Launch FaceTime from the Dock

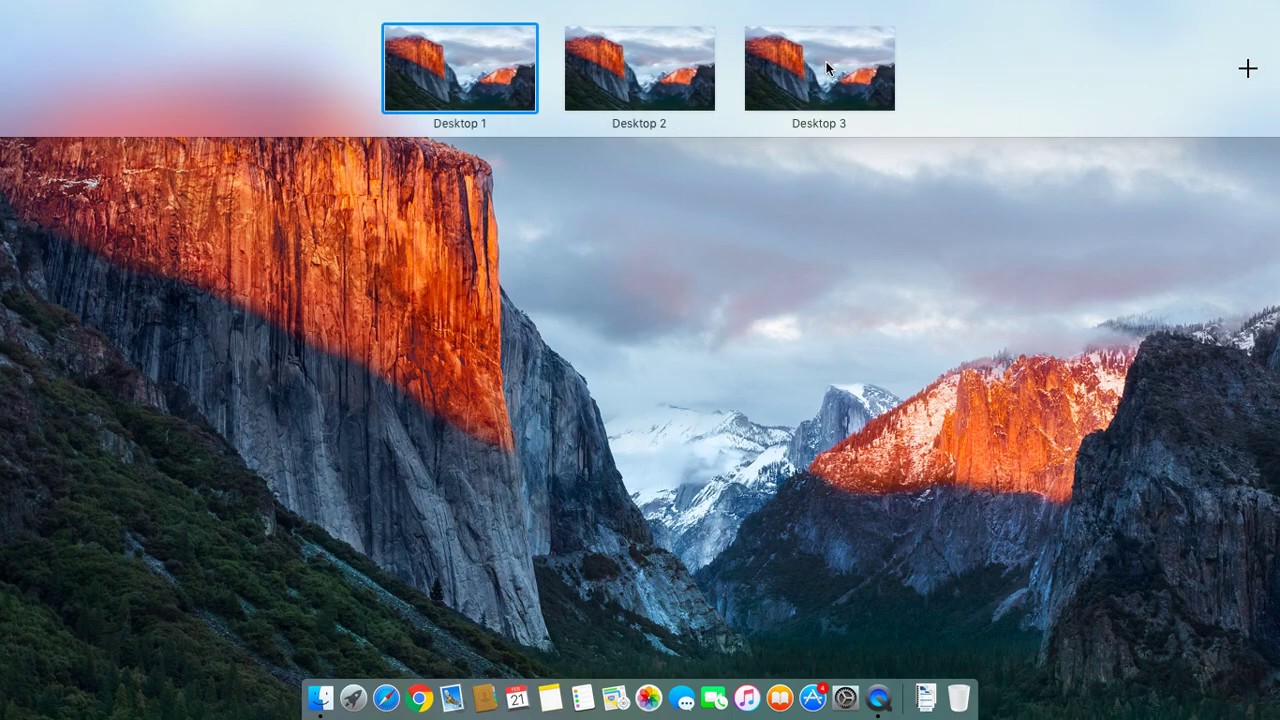(714, 698)
